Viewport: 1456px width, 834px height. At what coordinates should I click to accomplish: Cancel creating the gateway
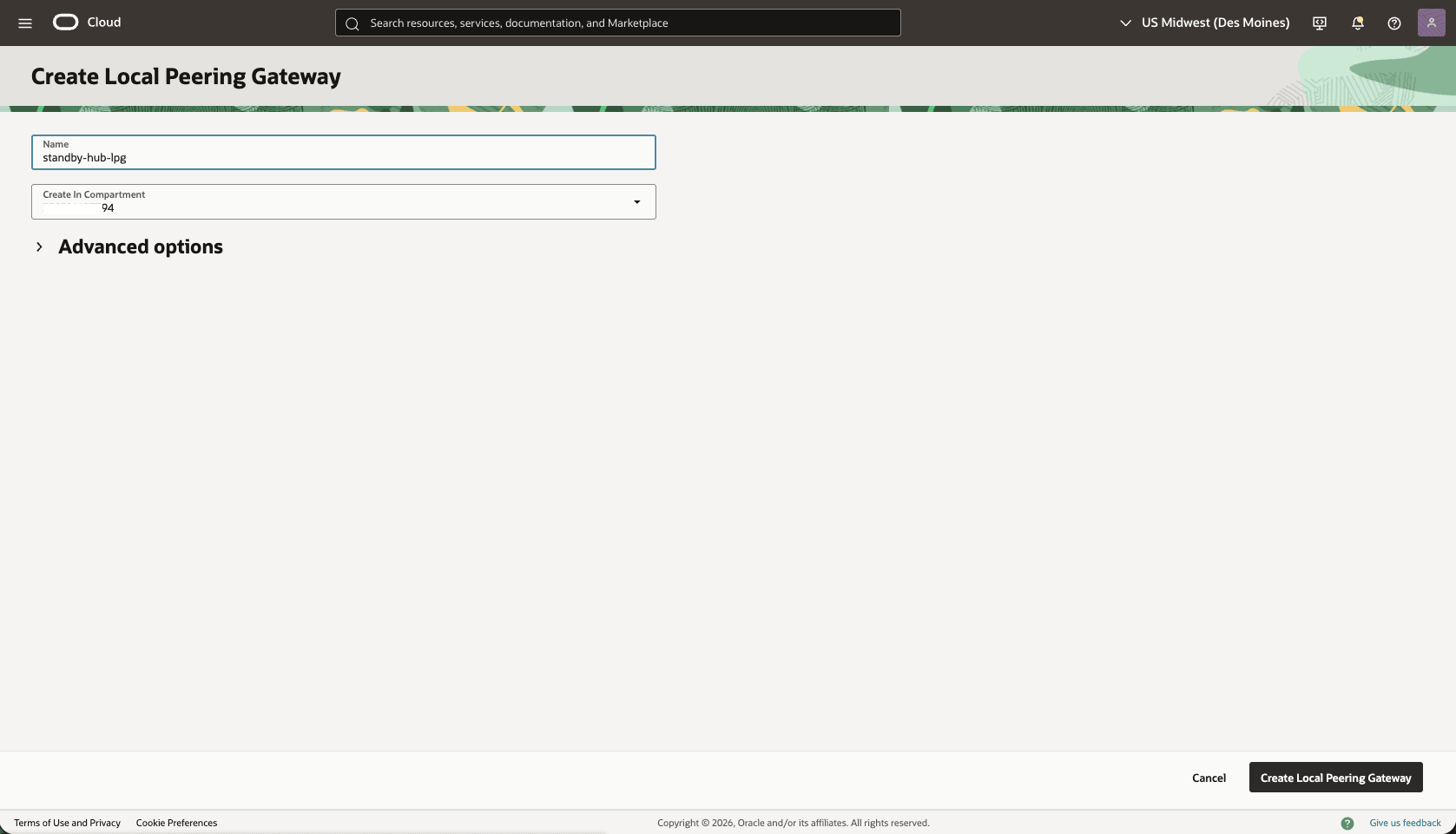point(1209,778)
